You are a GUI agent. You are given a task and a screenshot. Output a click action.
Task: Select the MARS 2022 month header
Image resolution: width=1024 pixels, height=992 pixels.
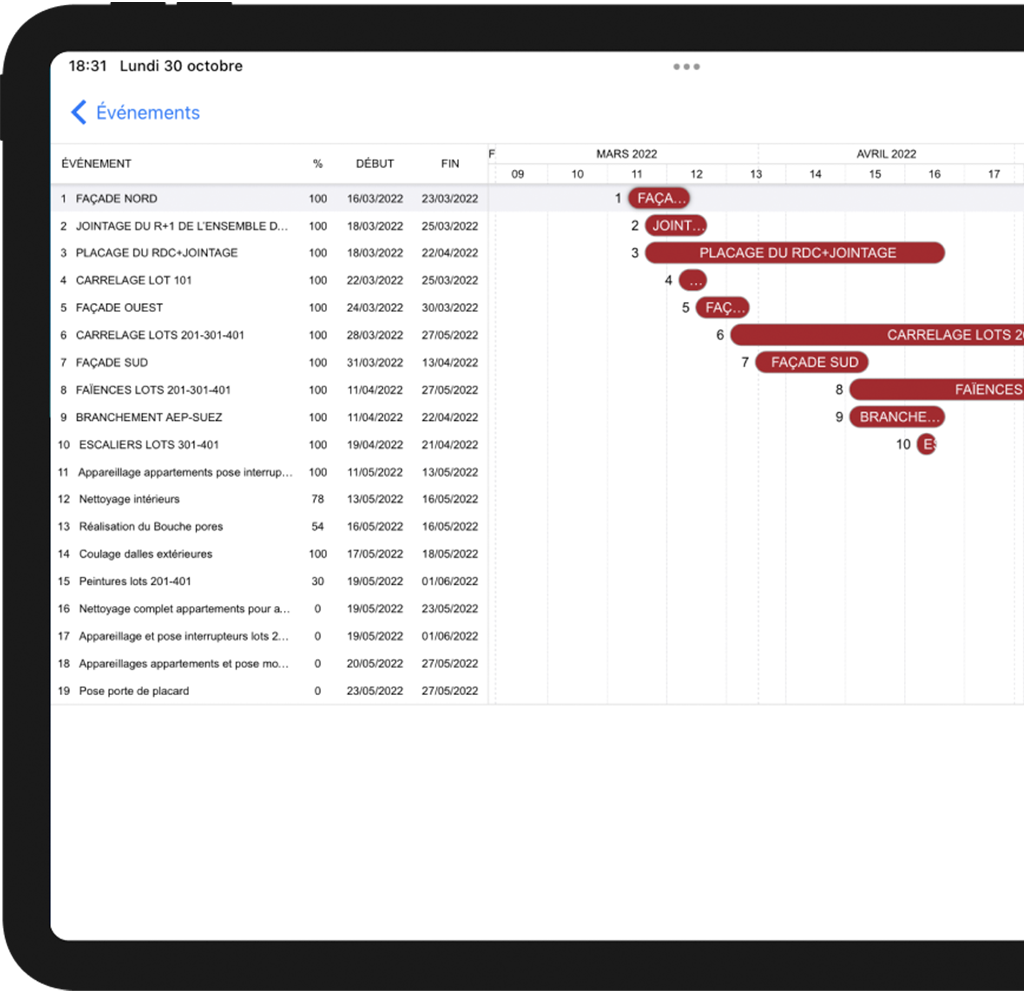627,154
